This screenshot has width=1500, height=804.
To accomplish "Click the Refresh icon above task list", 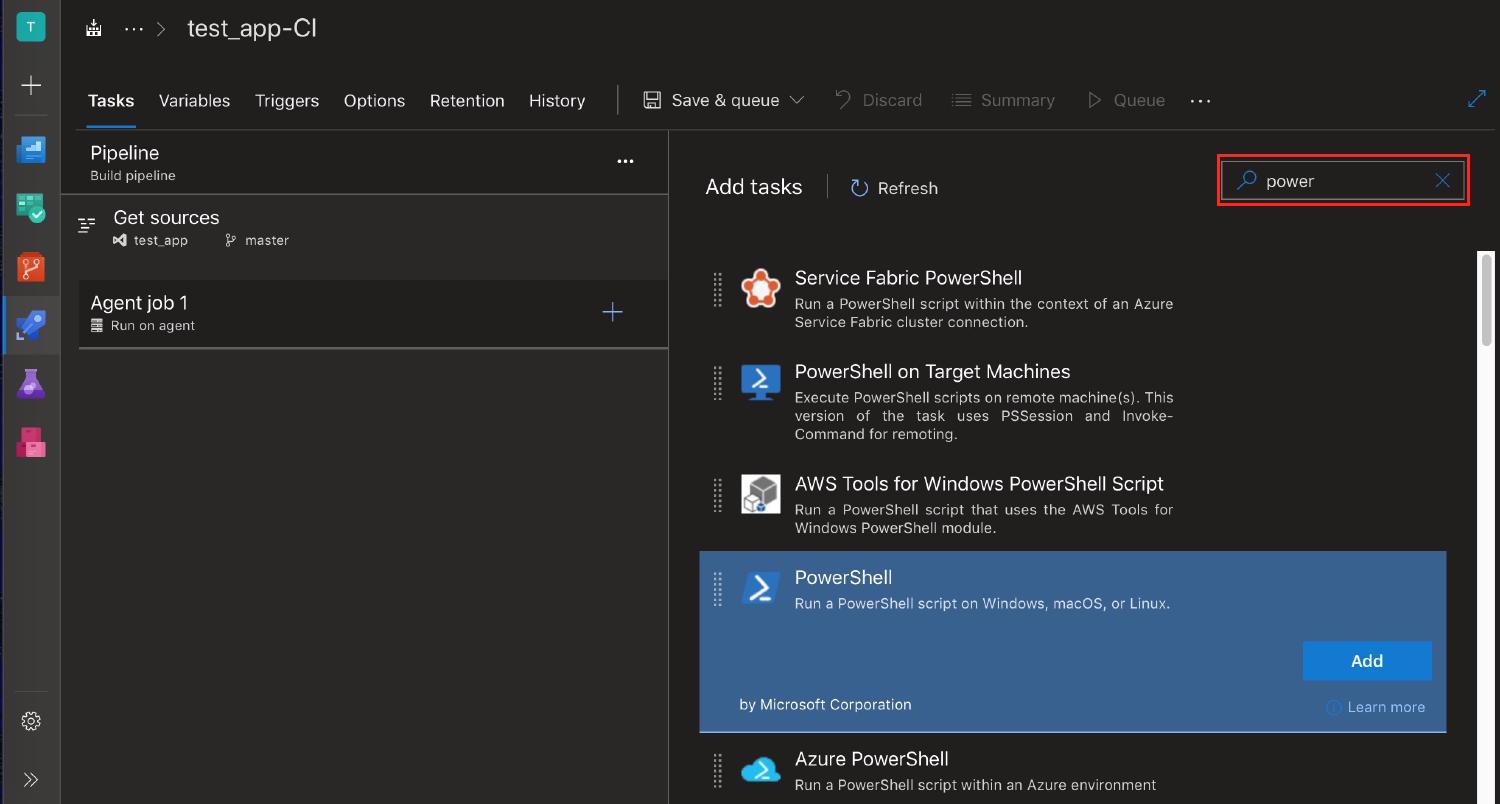I will point(860,187).
